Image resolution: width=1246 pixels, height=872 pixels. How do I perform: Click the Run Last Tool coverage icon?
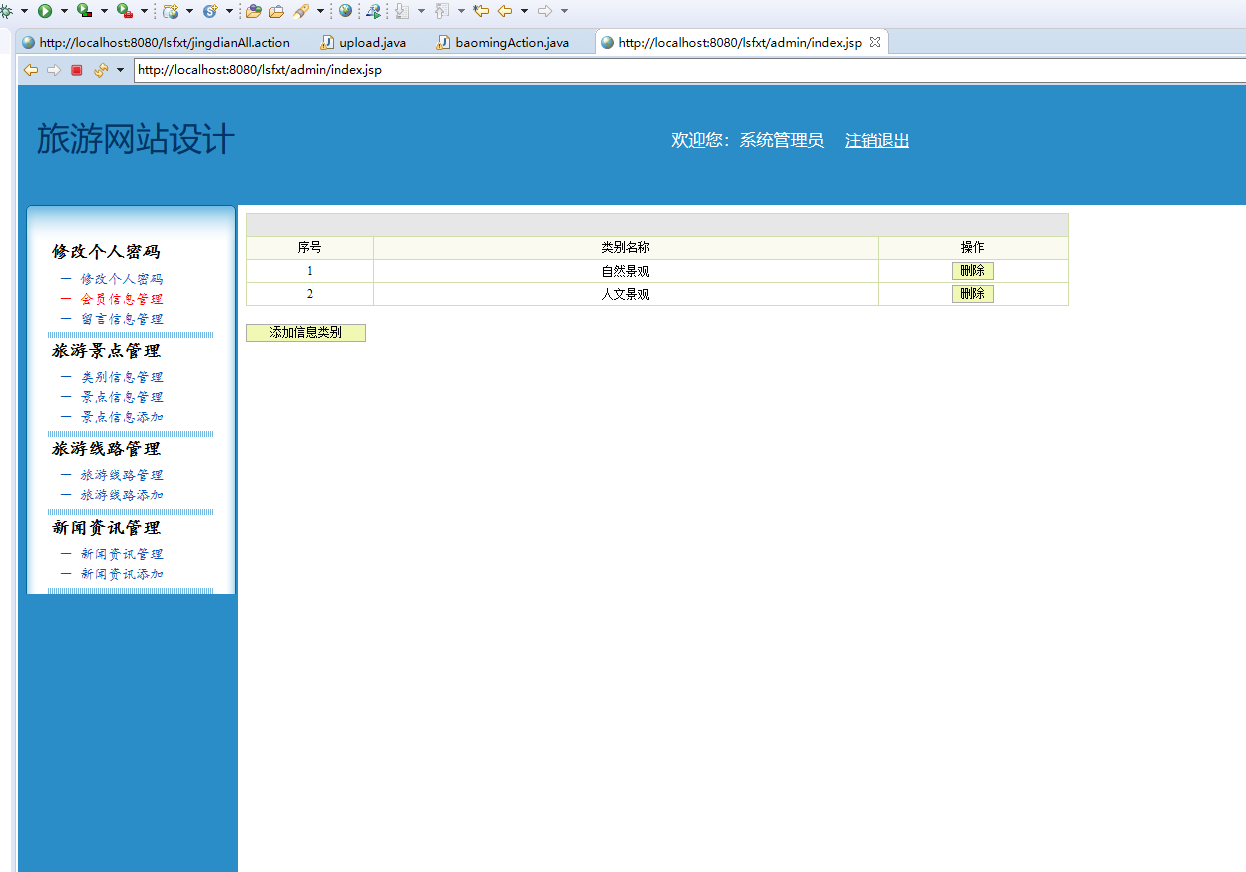click(85, 11)
